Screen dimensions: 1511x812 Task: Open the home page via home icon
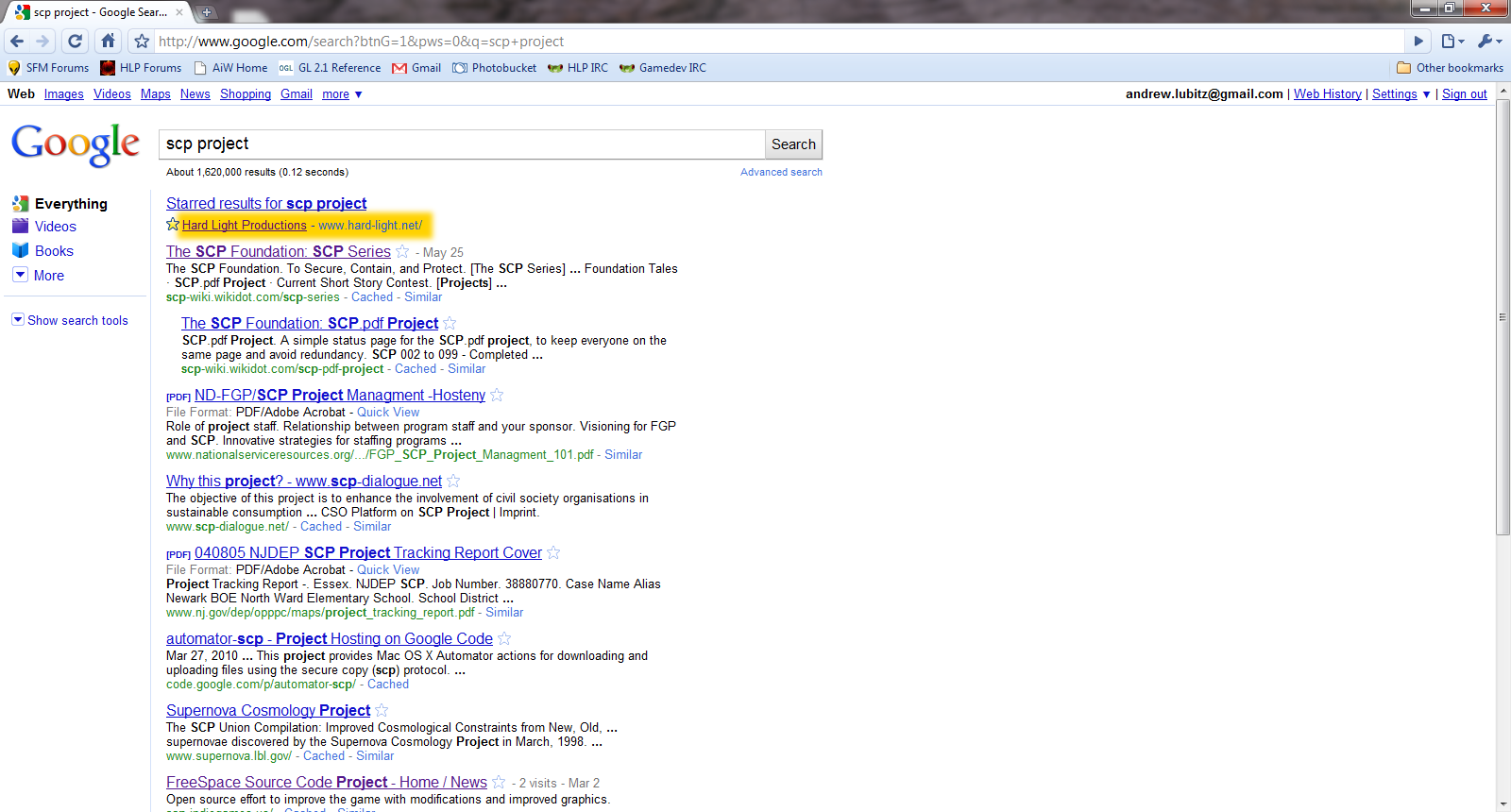pyautogui.click(x=108, y=41)
